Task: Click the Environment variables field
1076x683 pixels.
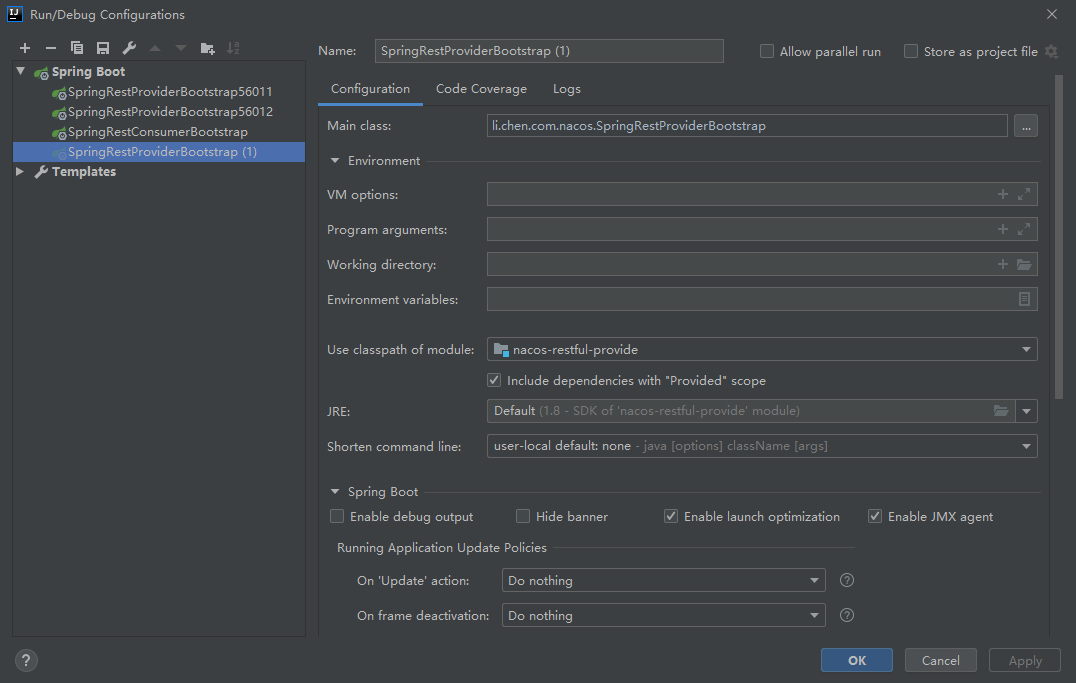Action: (762, 299)
